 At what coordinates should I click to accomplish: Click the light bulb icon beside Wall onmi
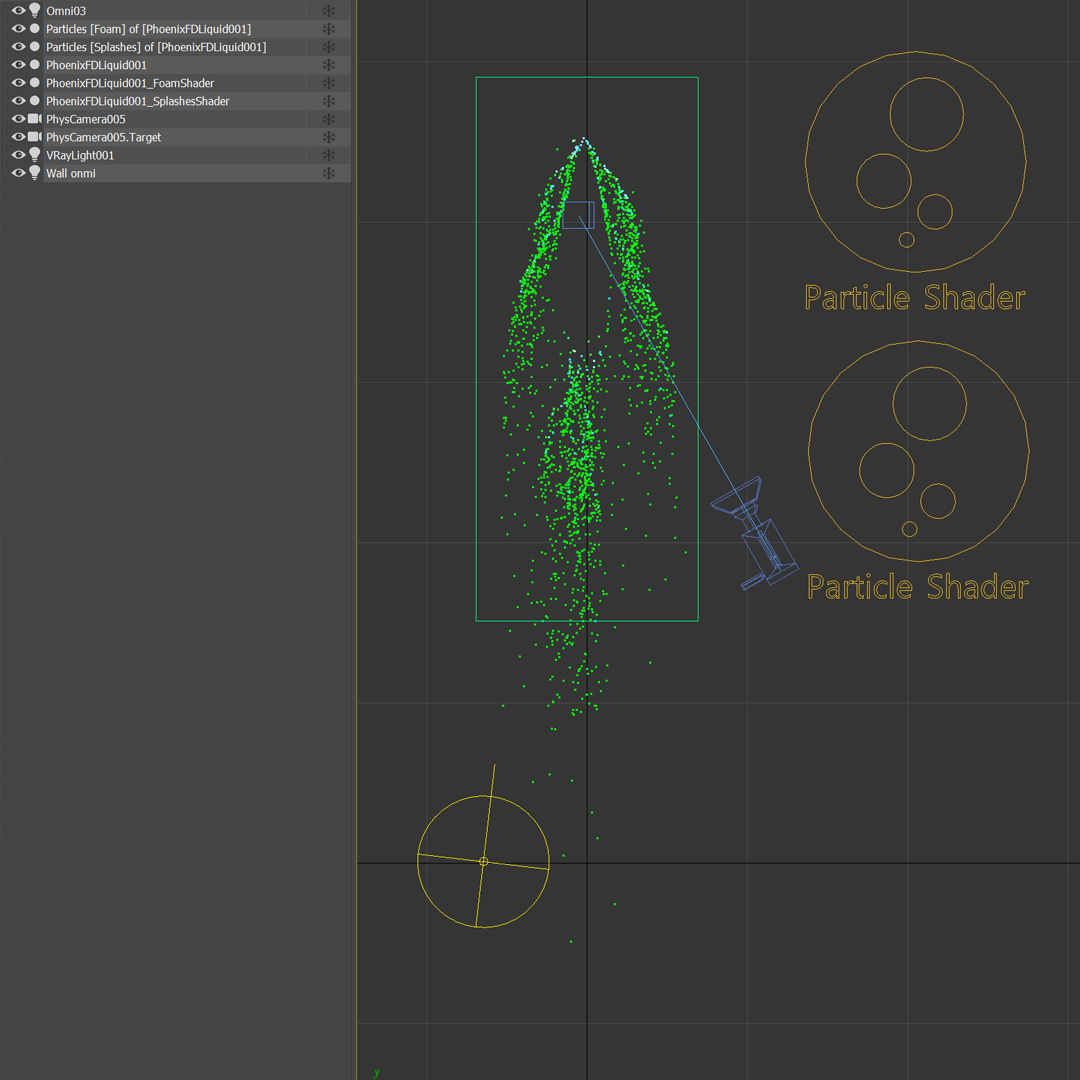(x=34, y=173)
